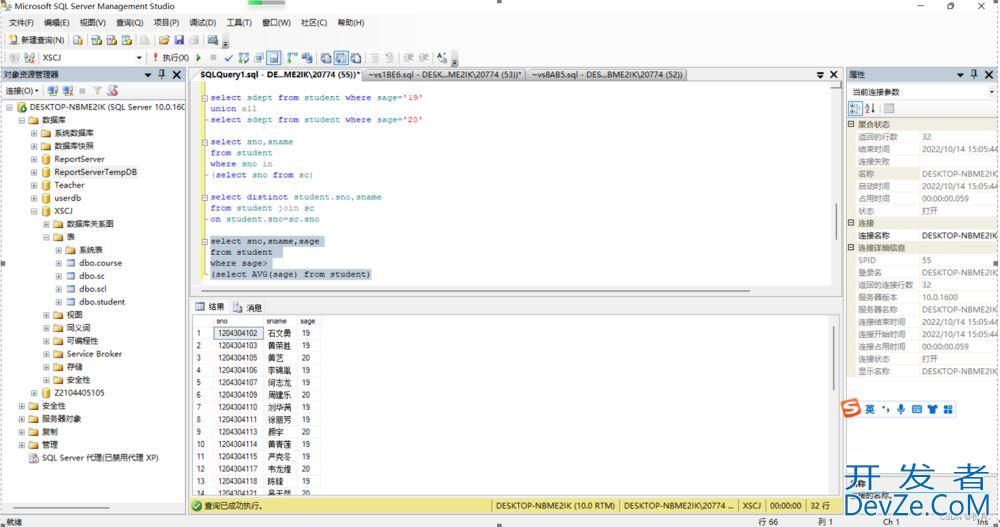Click the results grid vertical scrollbar
Image resolution: width=1000 pixels, height=527 pixels.
pyautogui.click(x=834, y=357)
